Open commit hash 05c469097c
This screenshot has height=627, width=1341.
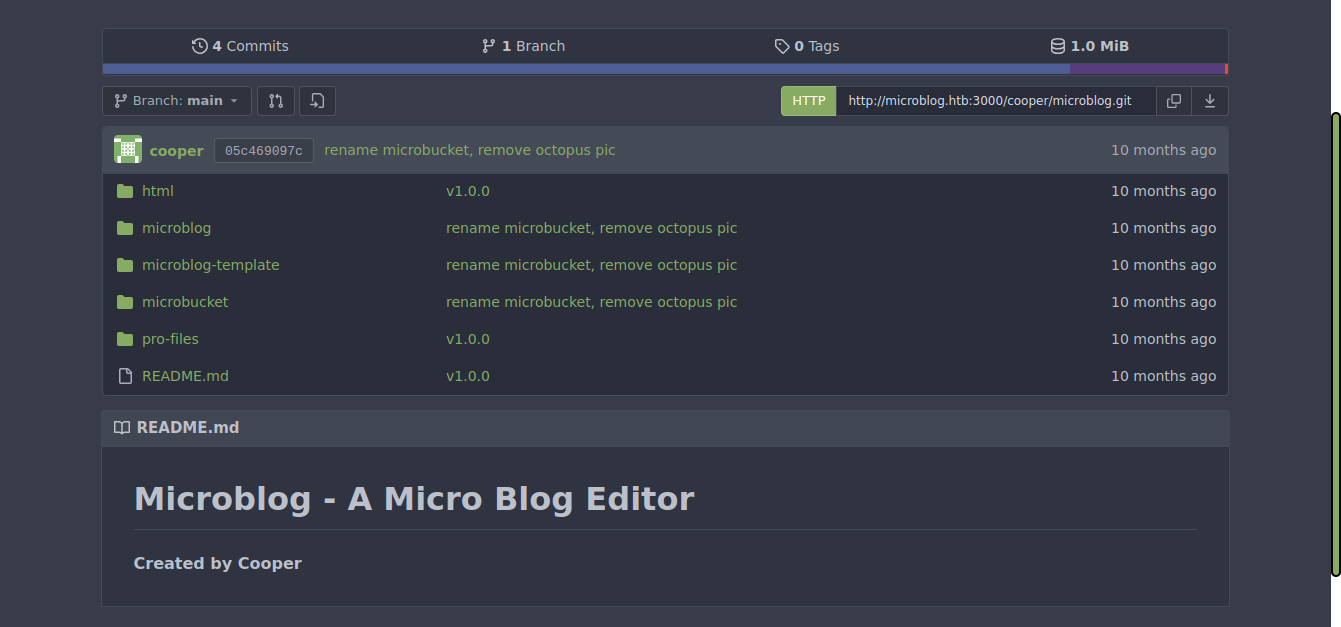coord(264,151)
